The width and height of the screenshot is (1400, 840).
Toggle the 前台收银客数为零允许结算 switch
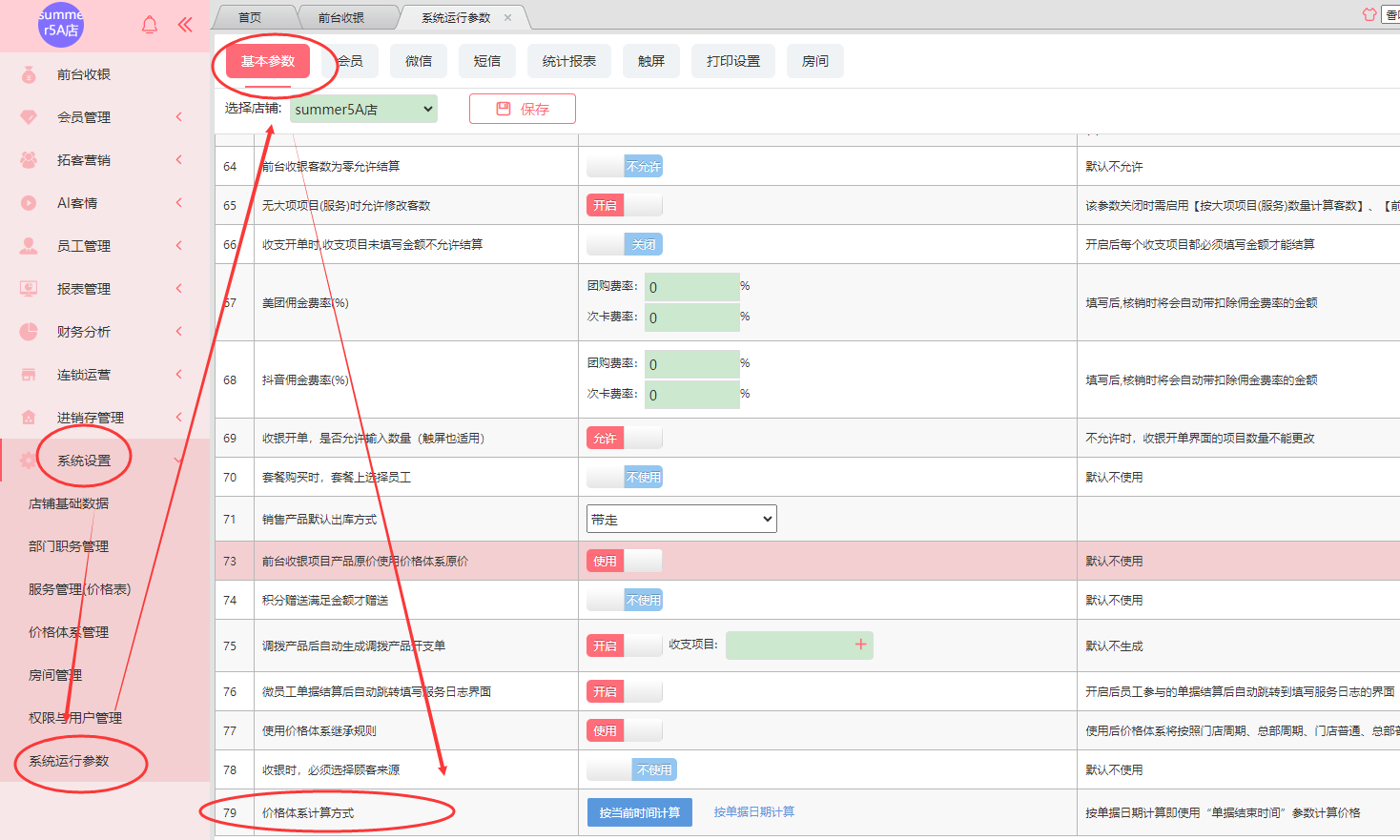[x=625, y=167]
